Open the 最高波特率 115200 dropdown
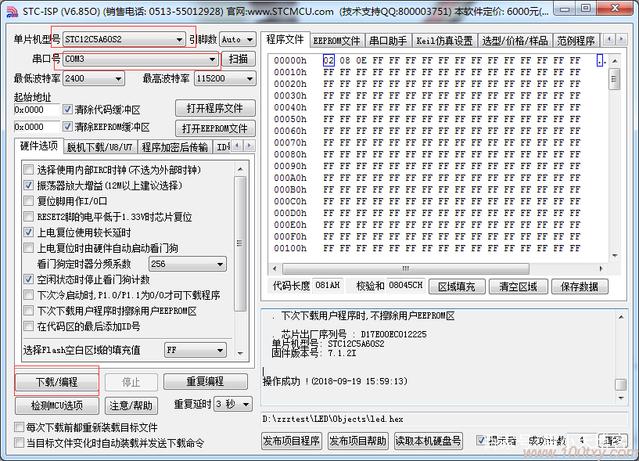Viewport: 639px width, 461px height. pos(225,78)
